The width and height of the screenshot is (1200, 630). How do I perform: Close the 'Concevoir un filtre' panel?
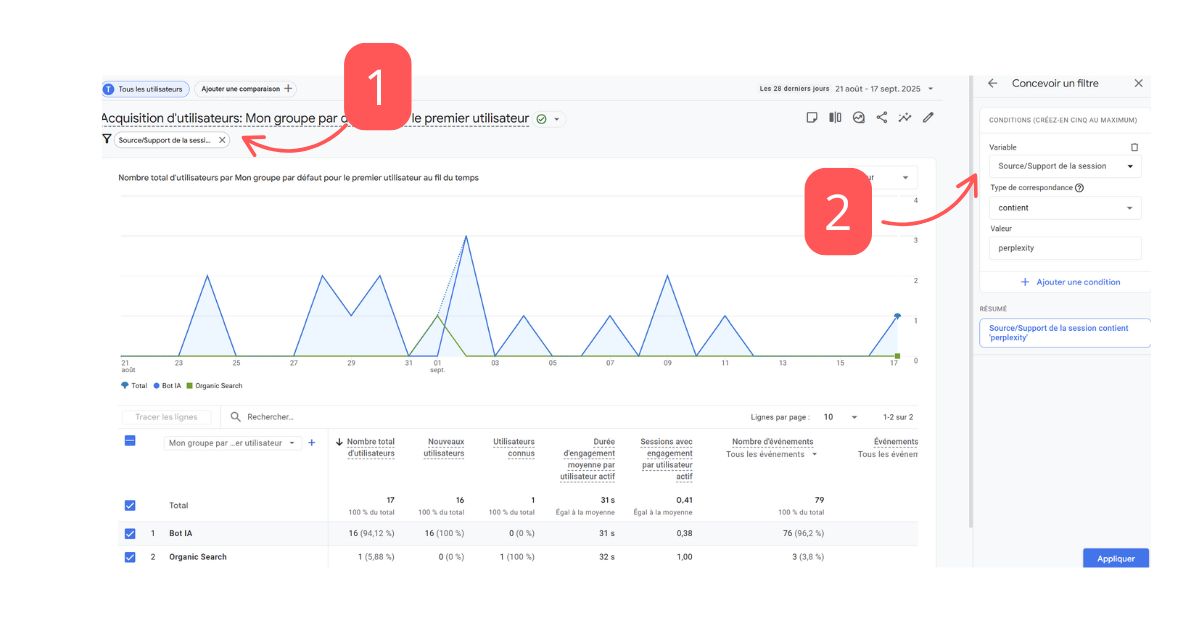[x=1138, y=84]
